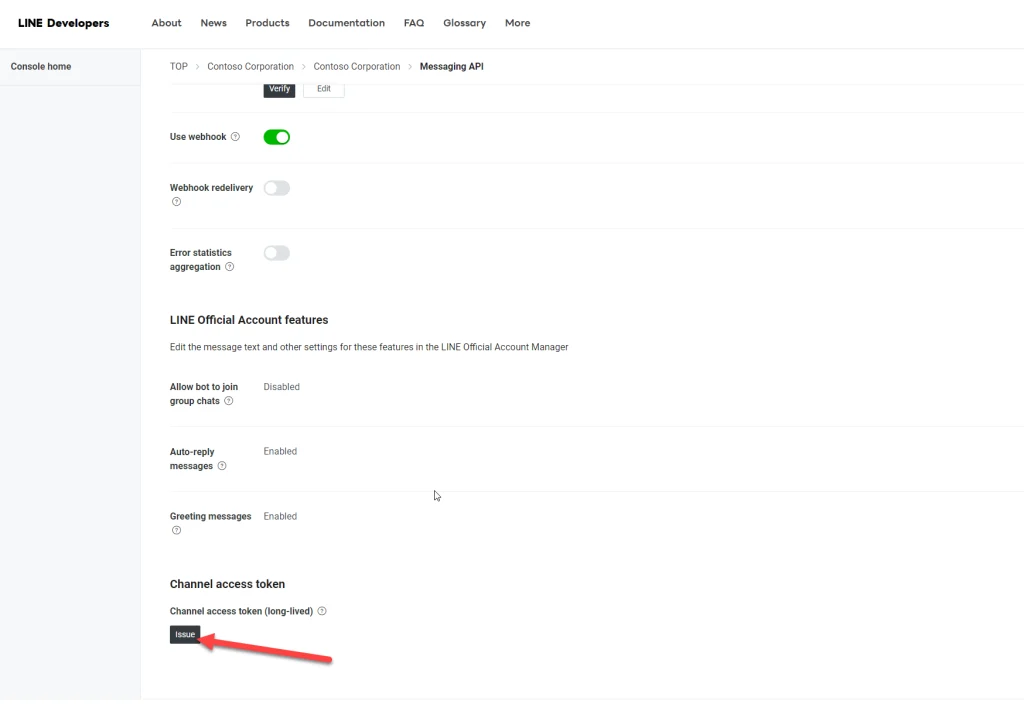Viewport: 1024px width, 714px height.
Task: Click Messaging API in breadcrumb
Action: [x=451, y=67]
